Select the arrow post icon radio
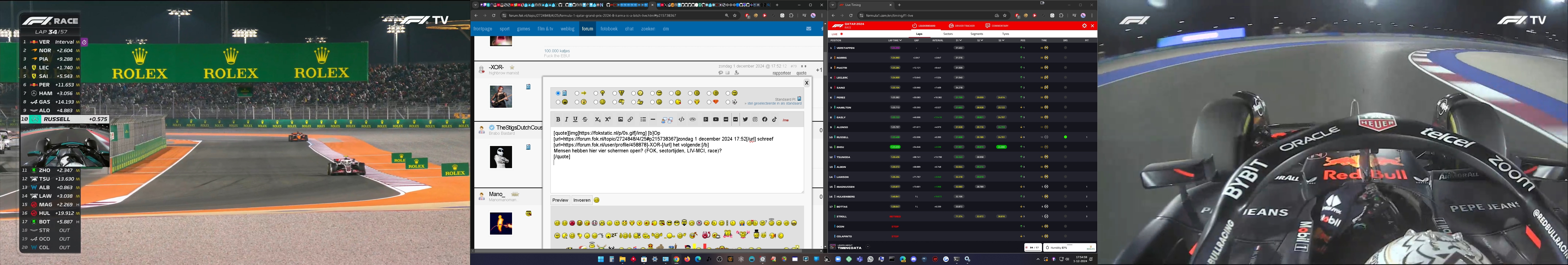Screen dimensions: 1568x265 pos(577,93)
